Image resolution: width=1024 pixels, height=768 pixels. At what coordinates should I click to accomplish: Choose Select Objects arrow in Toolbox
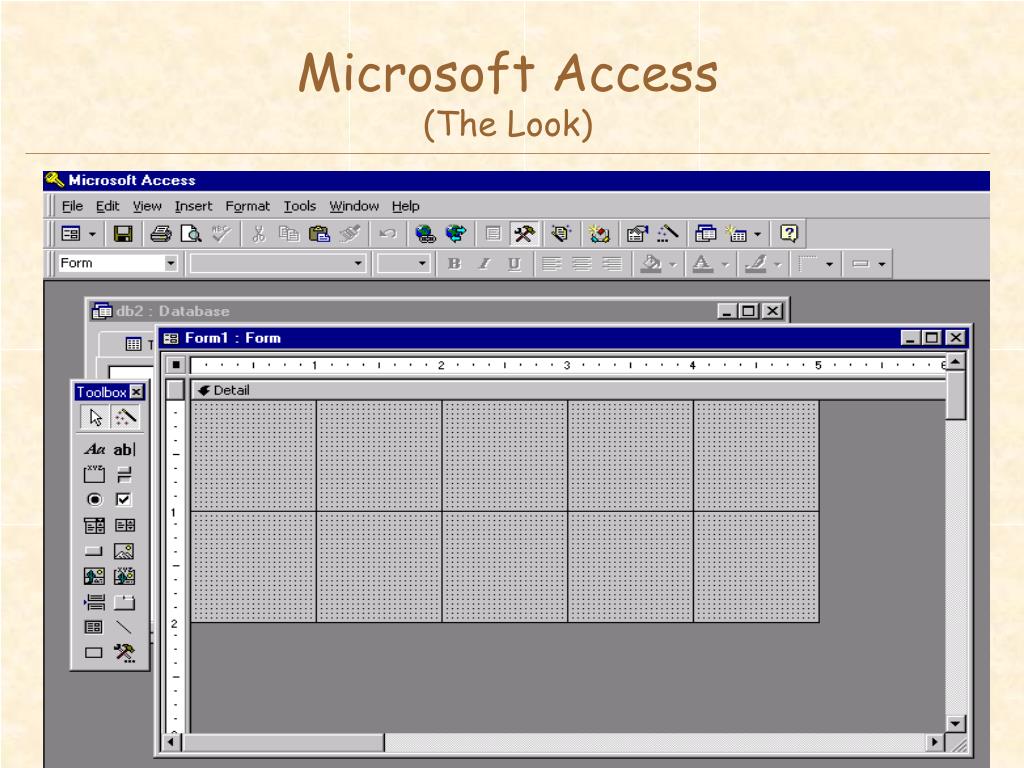point(95,417)
